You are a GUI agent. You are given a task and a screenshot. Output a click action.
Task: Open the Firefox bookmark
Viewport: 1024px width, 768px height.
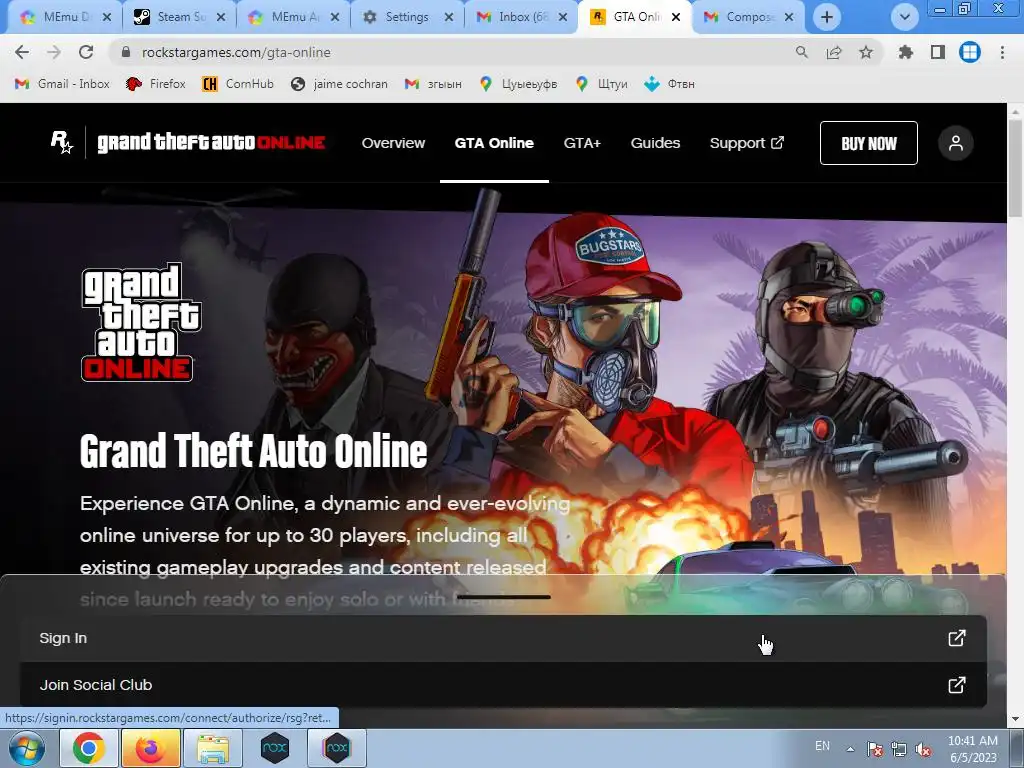(x=155, y=84)
